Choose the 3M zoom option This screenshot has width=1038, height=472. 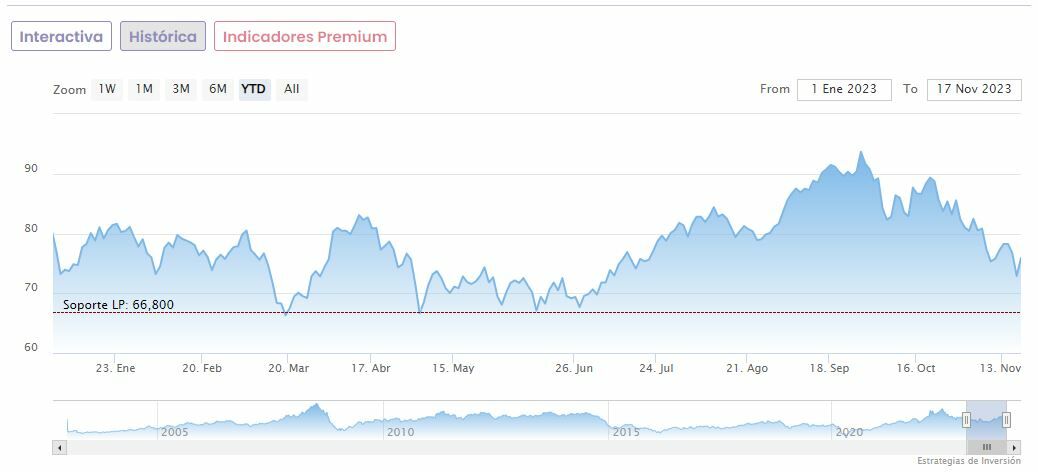(x=181, y=89)
